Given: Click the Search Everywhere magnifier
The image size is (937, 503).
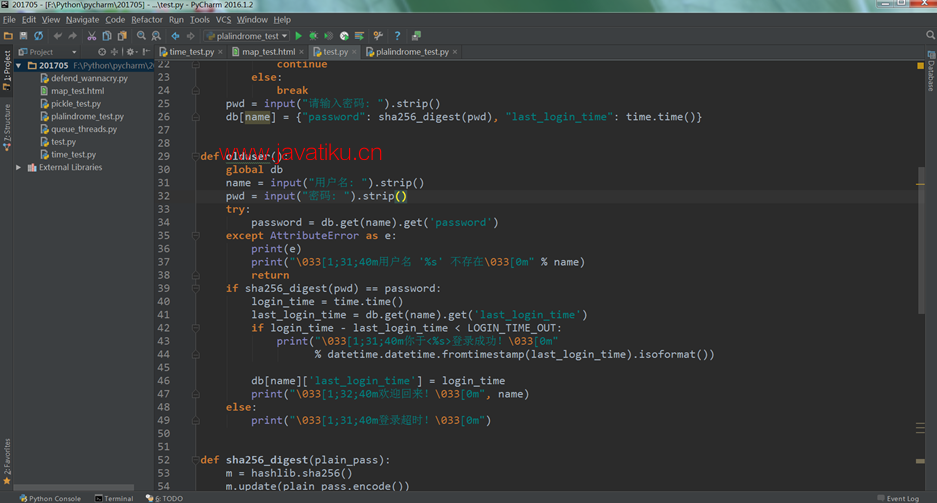Looking at the screenshot, I should tap(930, 35).
